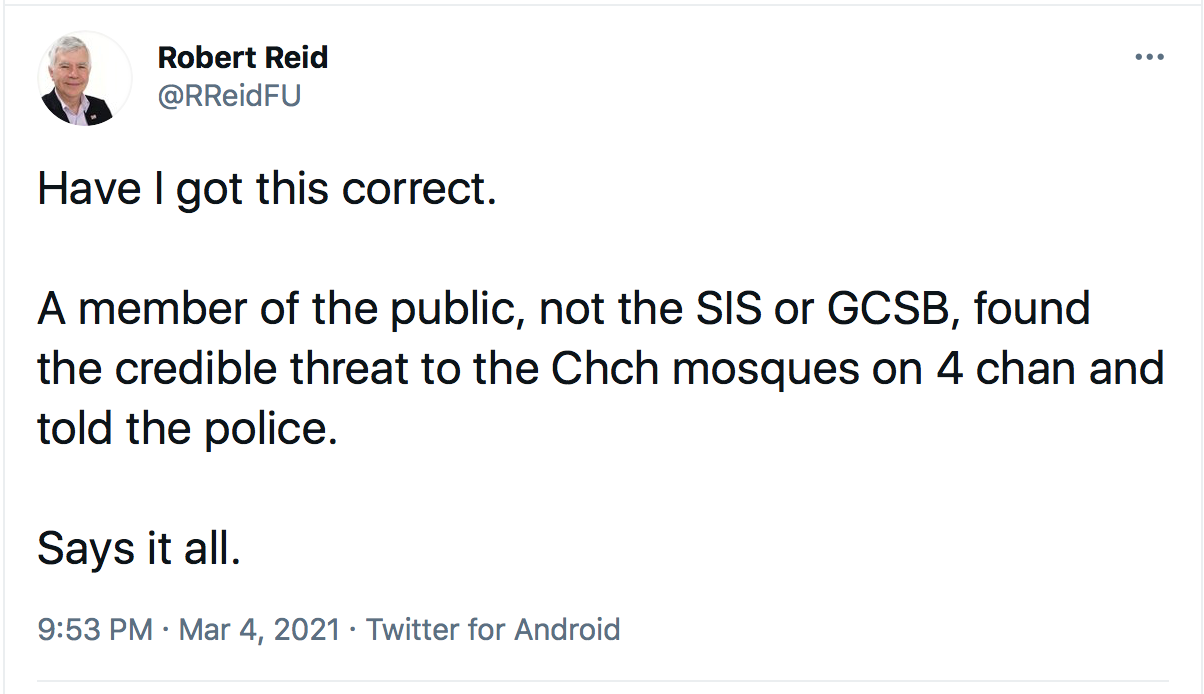
Task: Open the Twitter for Android source link
Action: [x=493, y=629]
